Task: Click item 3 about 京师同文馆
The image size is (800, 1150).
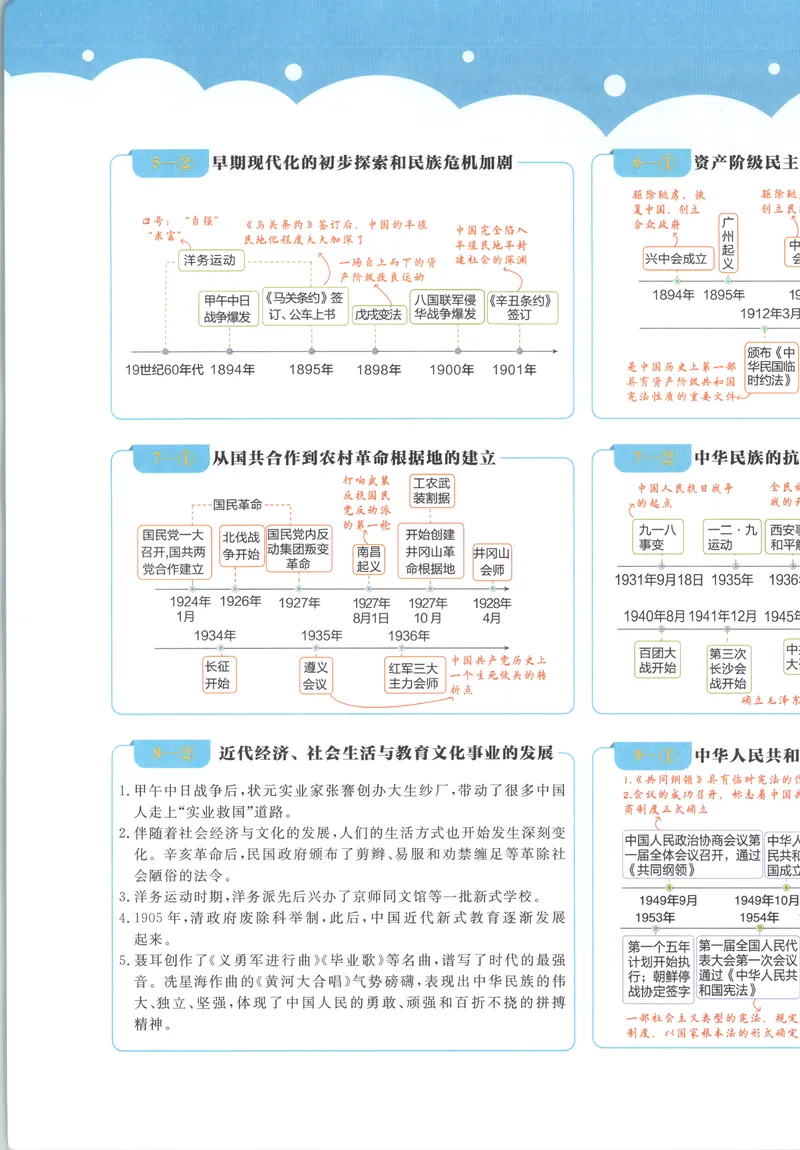Action: point(331,896)
